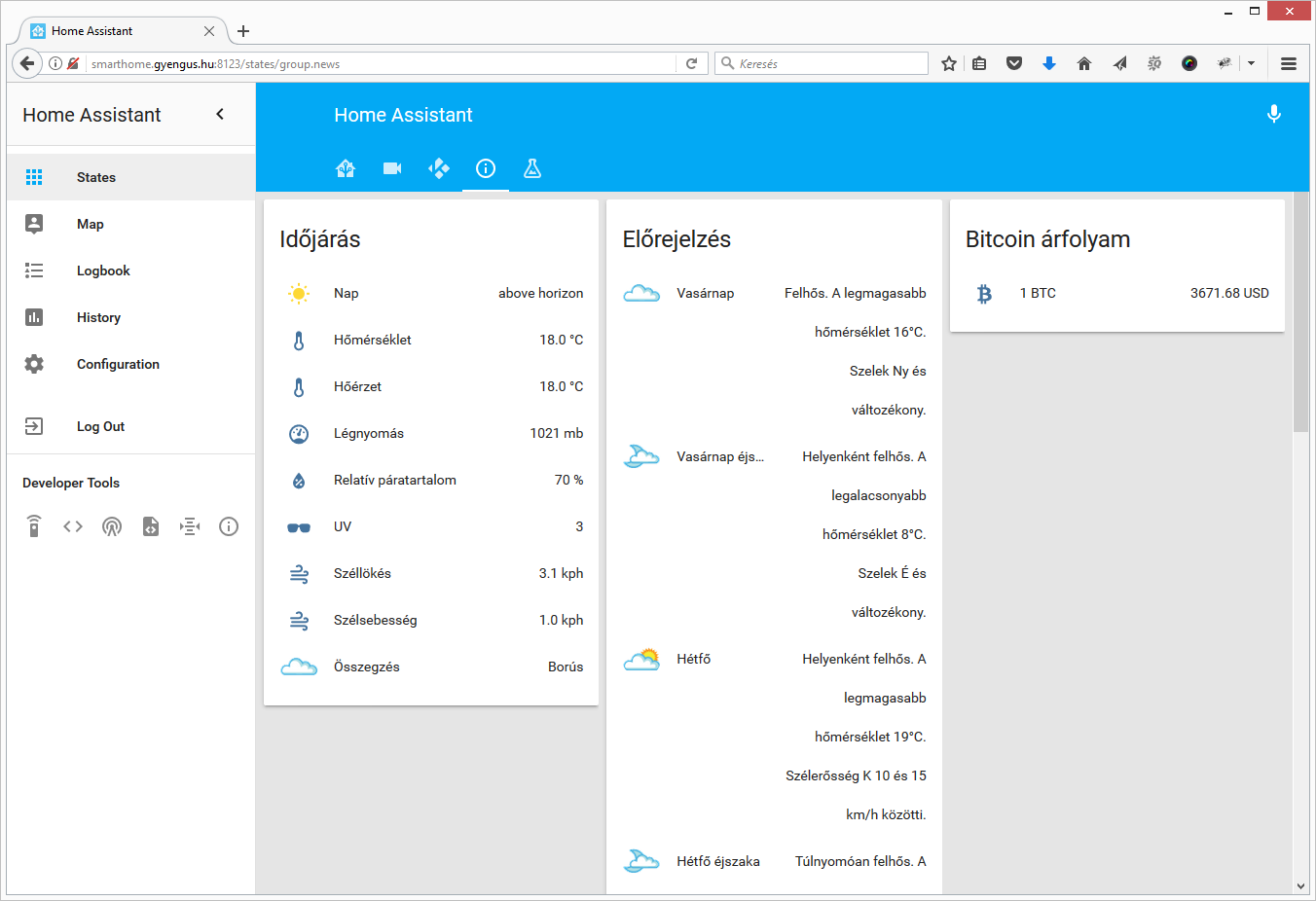
Task: Switch to the camera view tab
Action: 392,168
